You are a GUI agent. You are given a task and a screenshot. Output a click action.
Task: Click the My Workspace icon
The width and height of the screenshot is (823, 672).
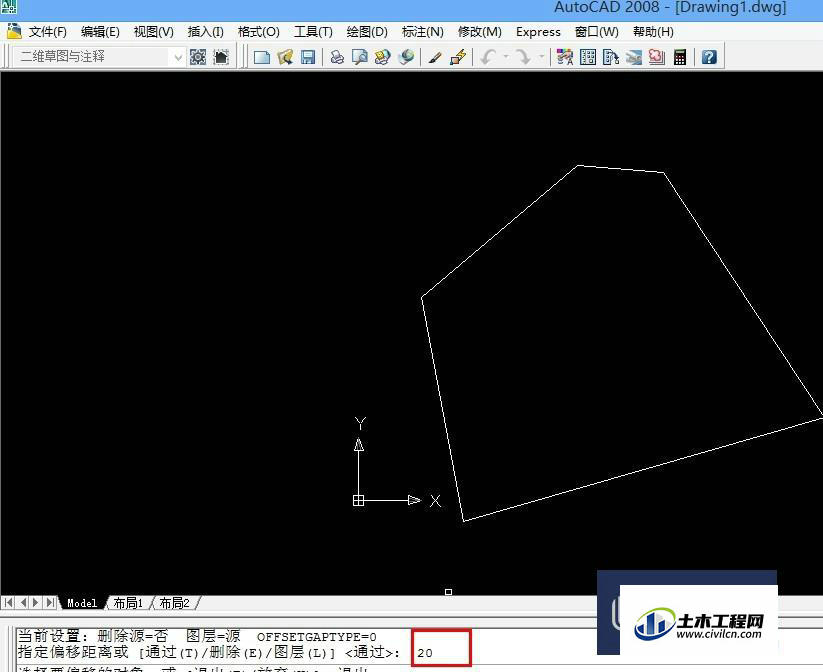coord(221,57)
